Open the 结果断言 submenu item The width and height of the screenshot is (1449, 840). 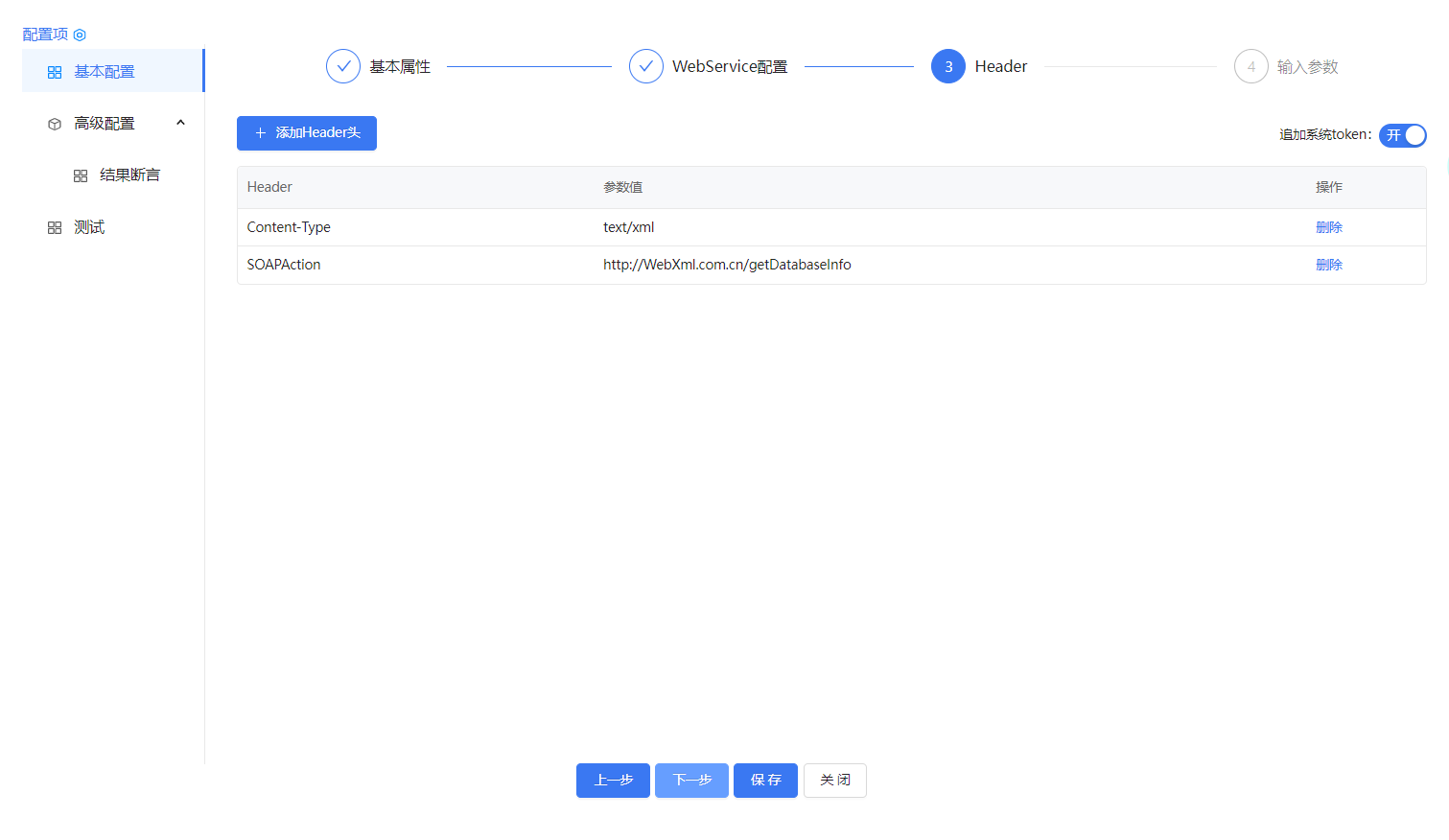tap(113, 175)
